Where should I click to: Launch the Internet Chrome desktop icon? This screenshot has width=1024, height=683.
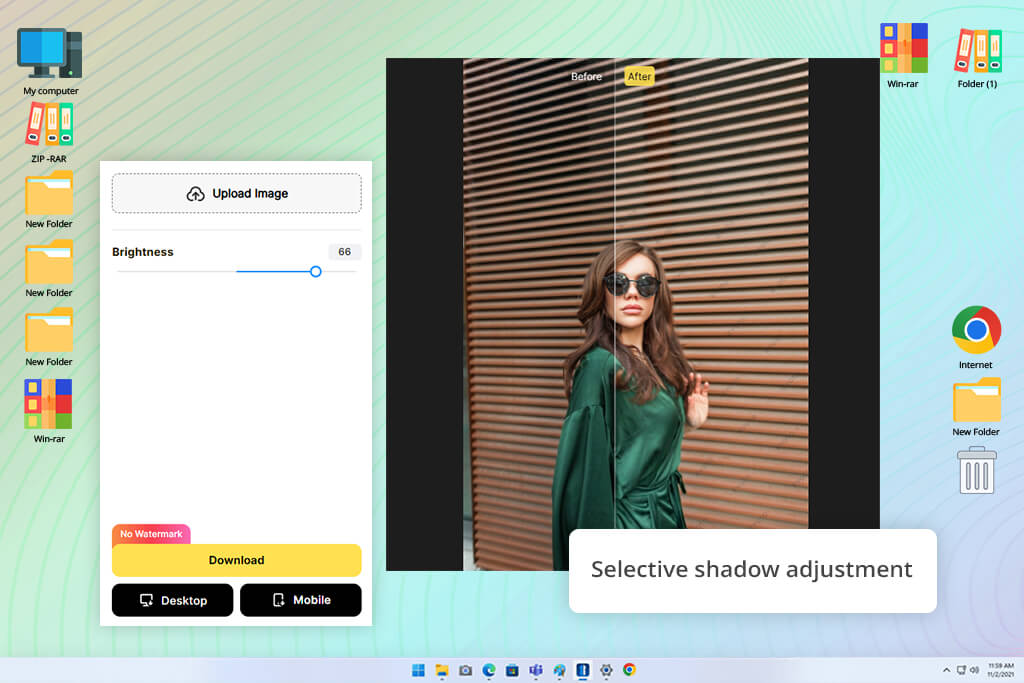[976, 337]
